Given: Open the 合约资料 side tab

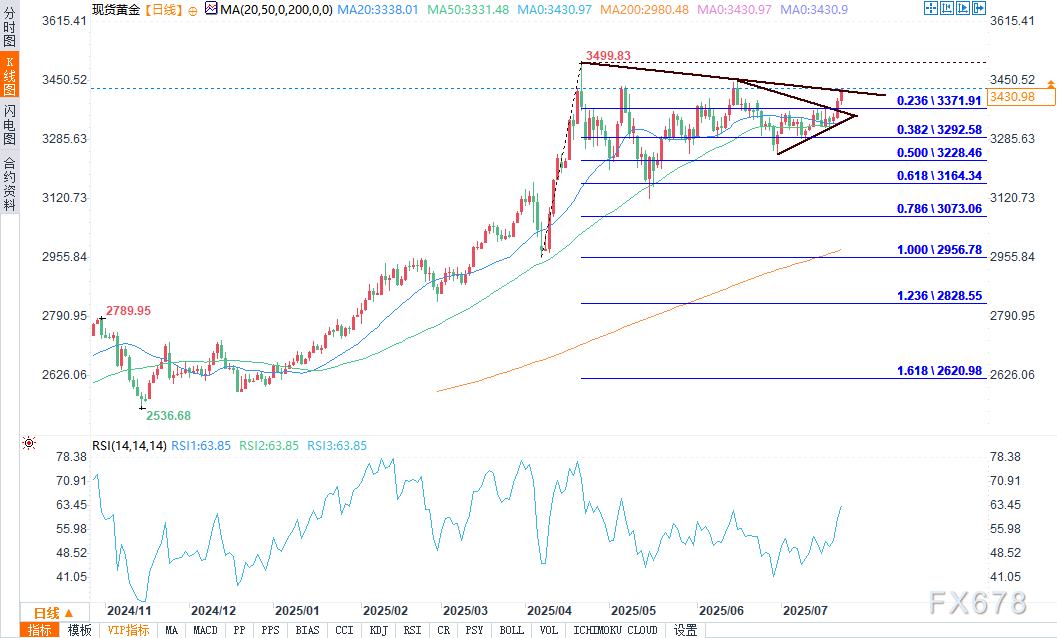Looking at the screenshot, I should 9,183.
